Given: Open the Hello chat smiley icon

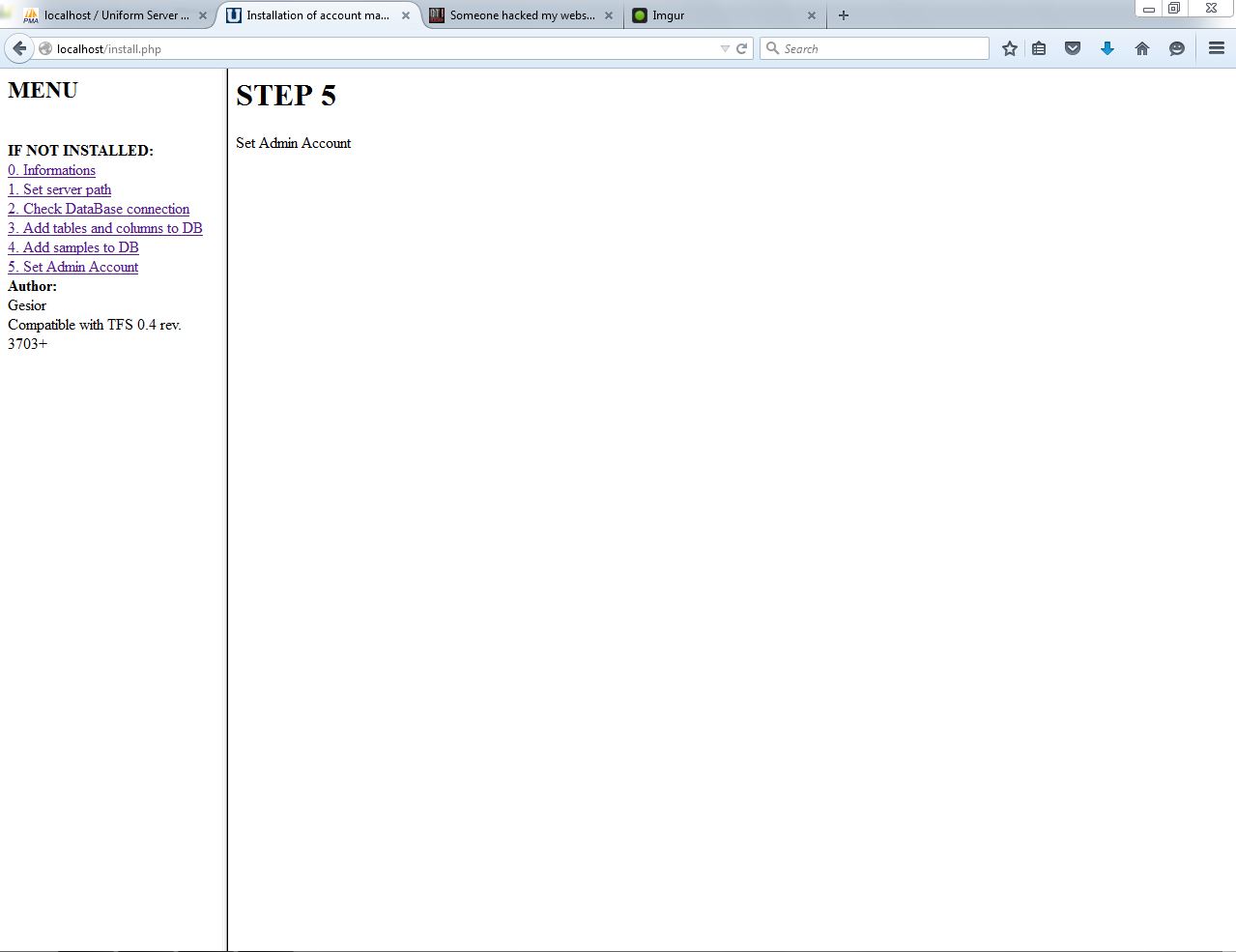Looking at the screenshot, I should coord(1177,48).
